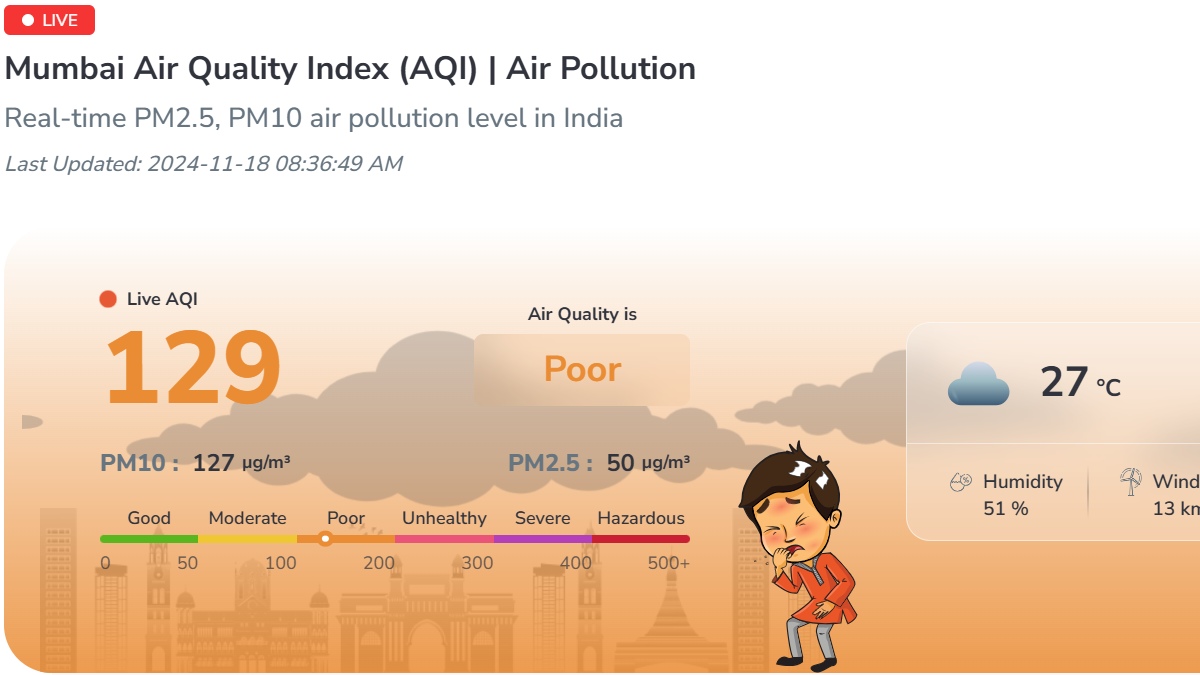Click the AQI scale circle marker
This screenshot has width=1200, height=675.
tap(325, 539)
